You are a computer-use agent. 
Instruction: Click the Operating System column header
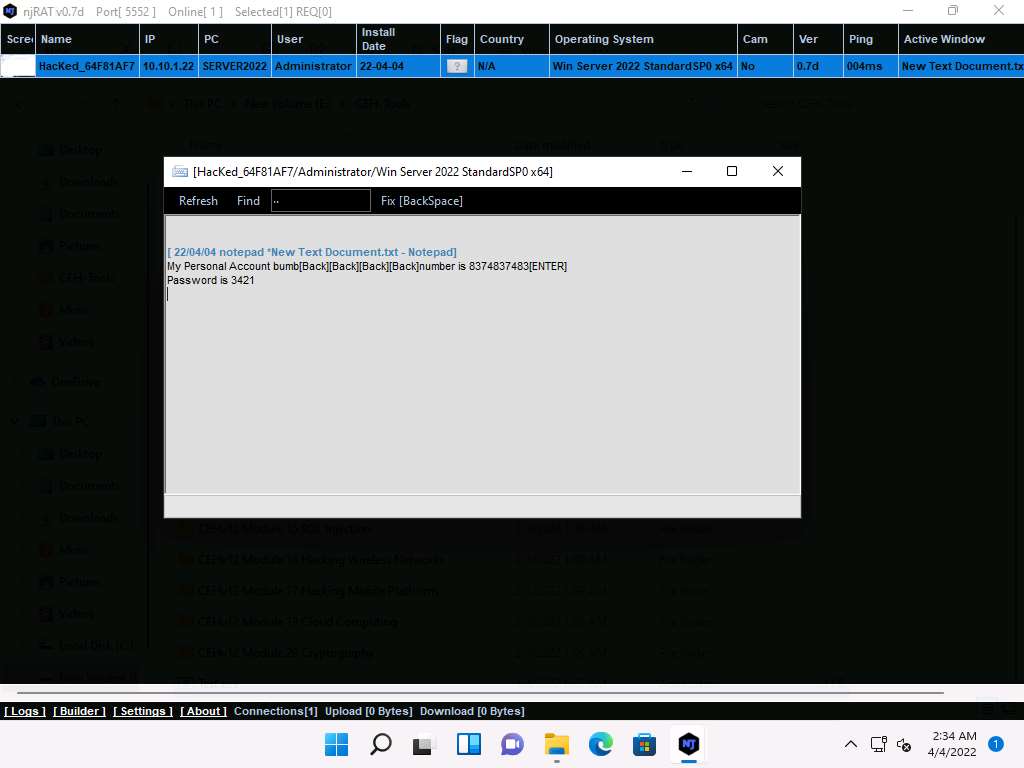(604, 39)
